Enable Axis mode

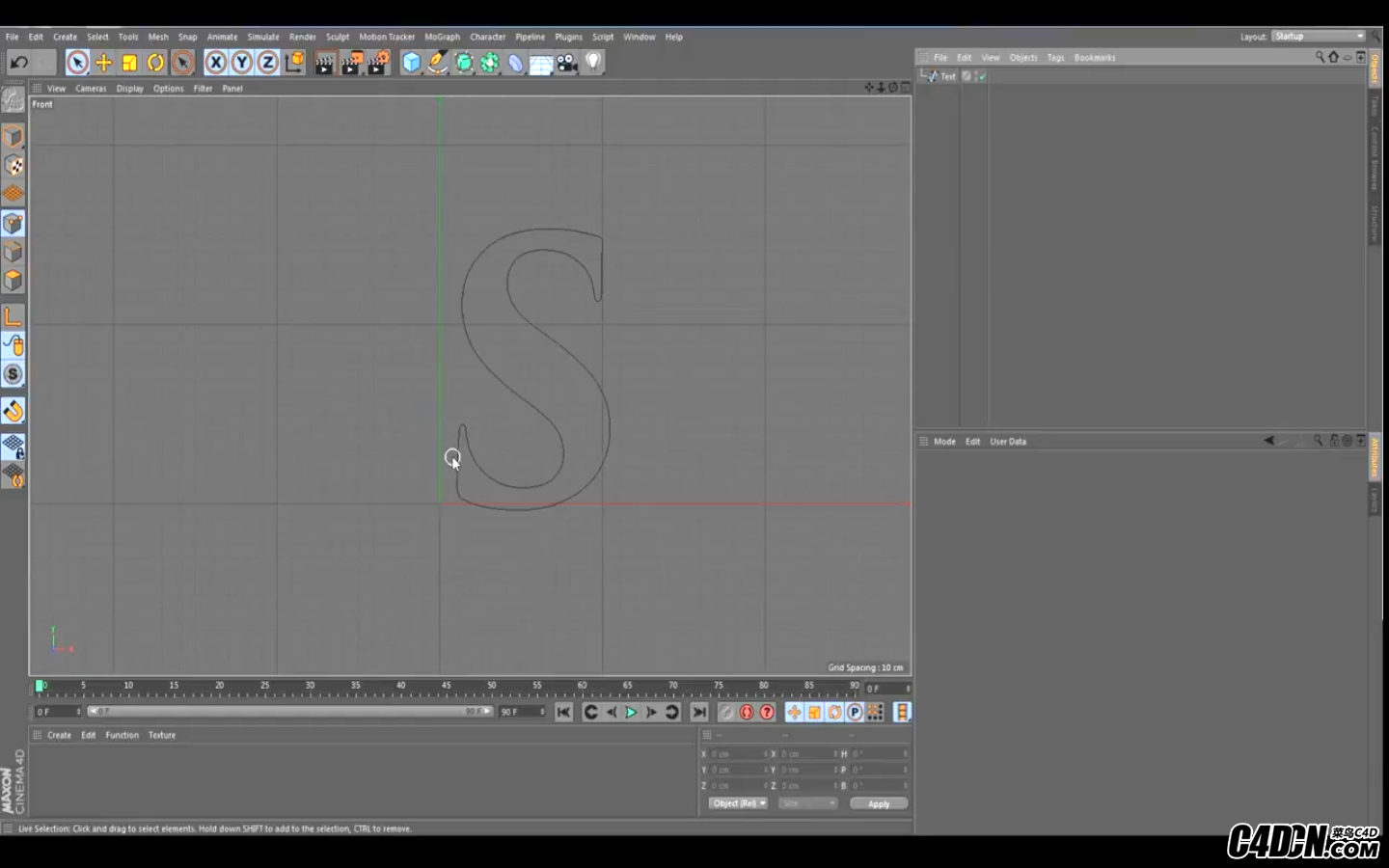[x=14, y=317]
